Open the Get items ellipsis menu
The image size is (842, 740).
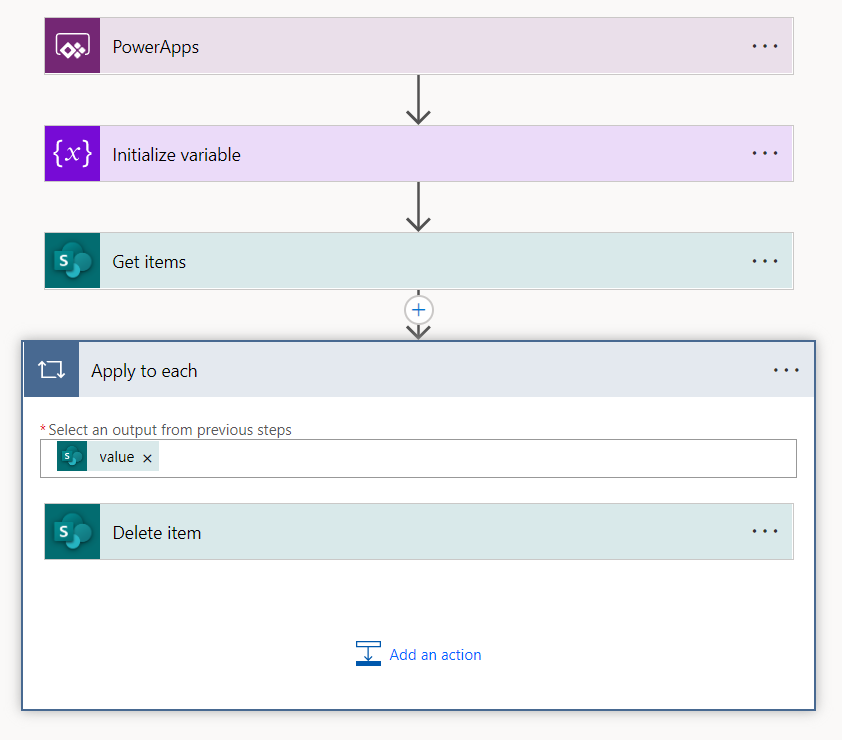[764, 261]
